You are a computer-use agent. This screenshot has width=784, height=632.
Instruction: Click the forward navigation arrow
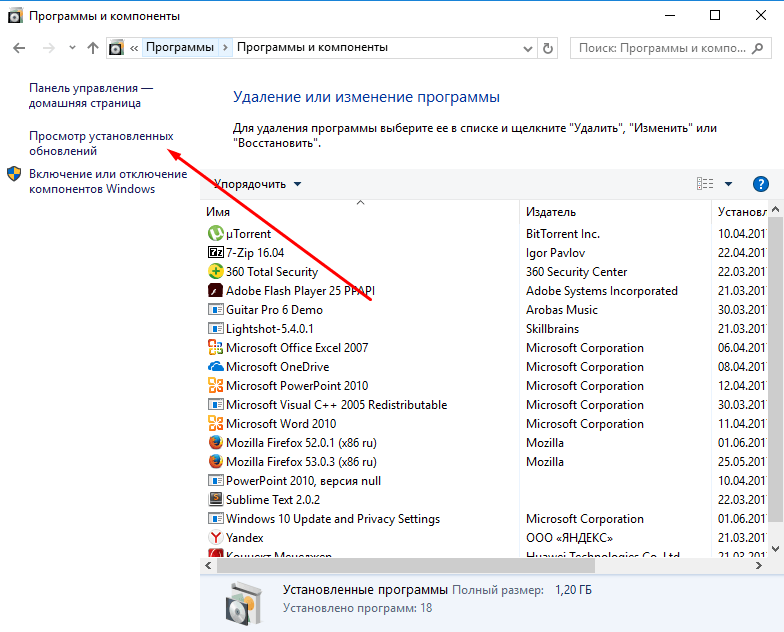48,48
